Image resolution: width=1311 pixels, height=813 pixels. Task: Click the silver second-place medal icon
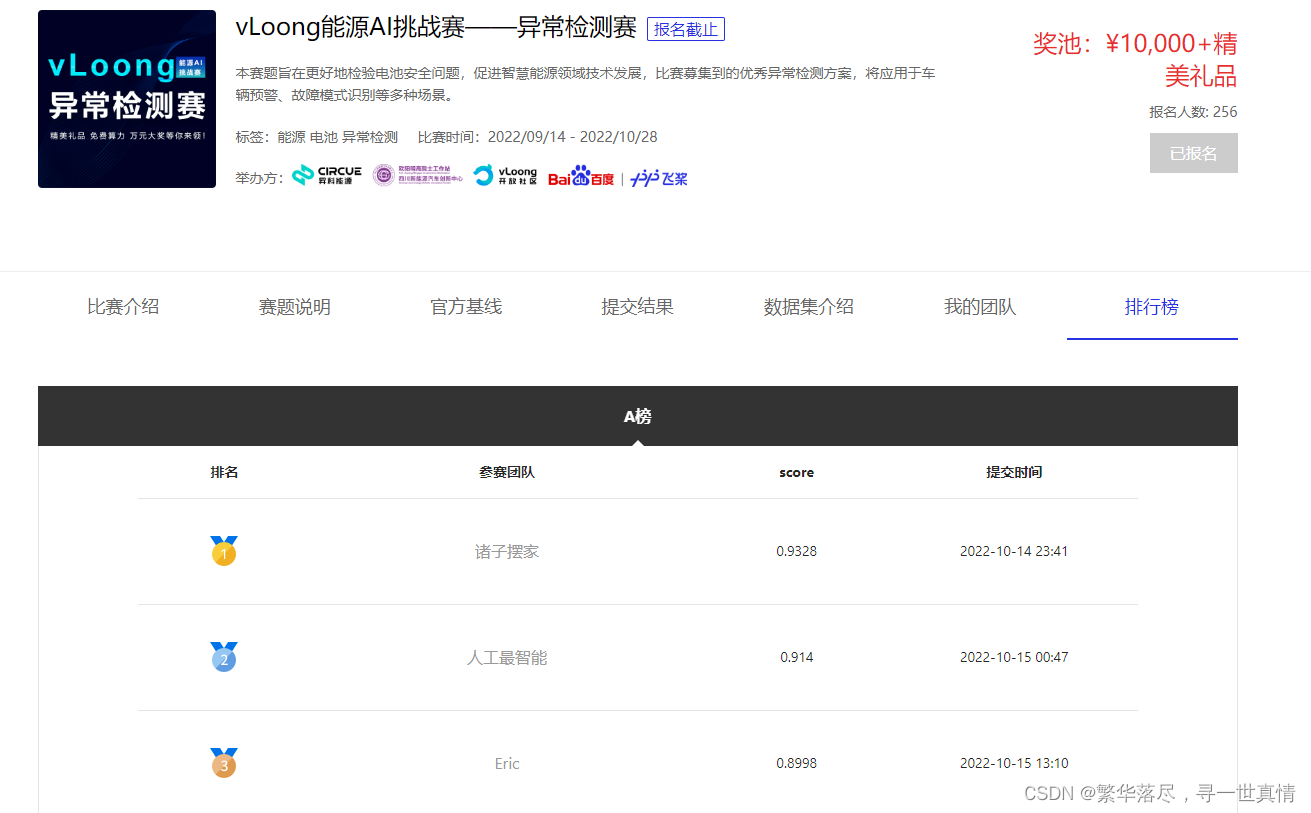223,657
